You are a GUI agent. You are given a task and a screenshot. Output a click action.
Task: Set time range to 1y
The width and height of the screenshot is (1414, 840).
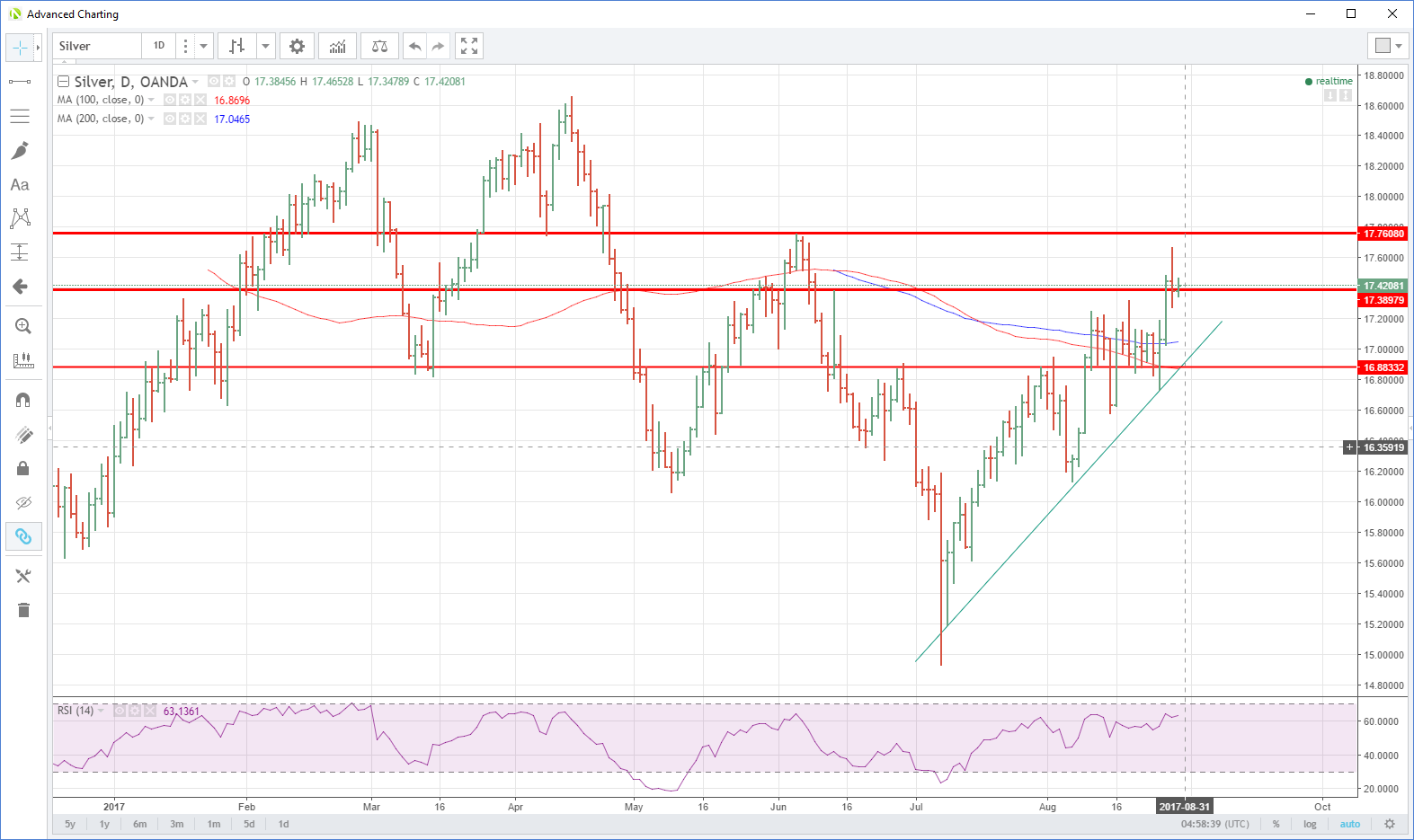pyautogui.click(x=104, y=824)
